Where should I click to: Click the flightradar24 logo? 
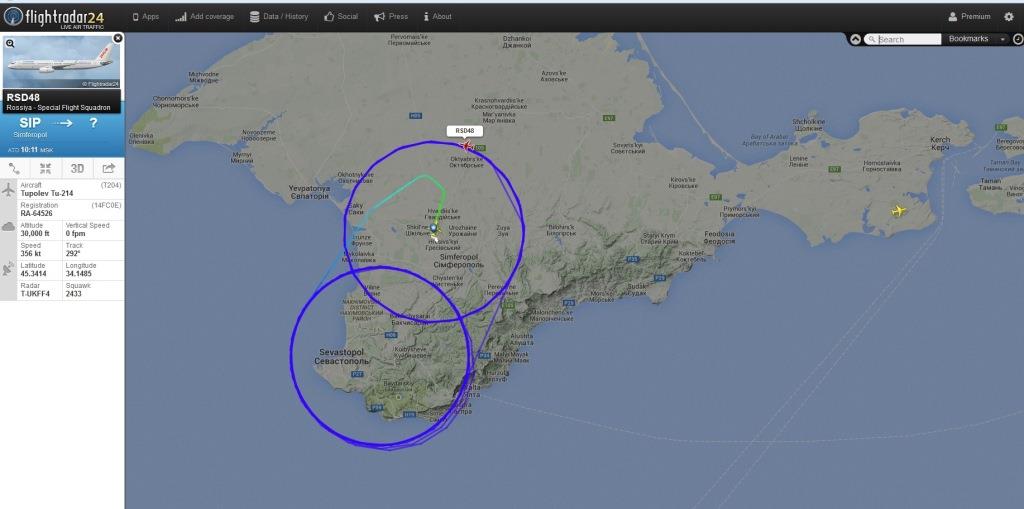54,17
